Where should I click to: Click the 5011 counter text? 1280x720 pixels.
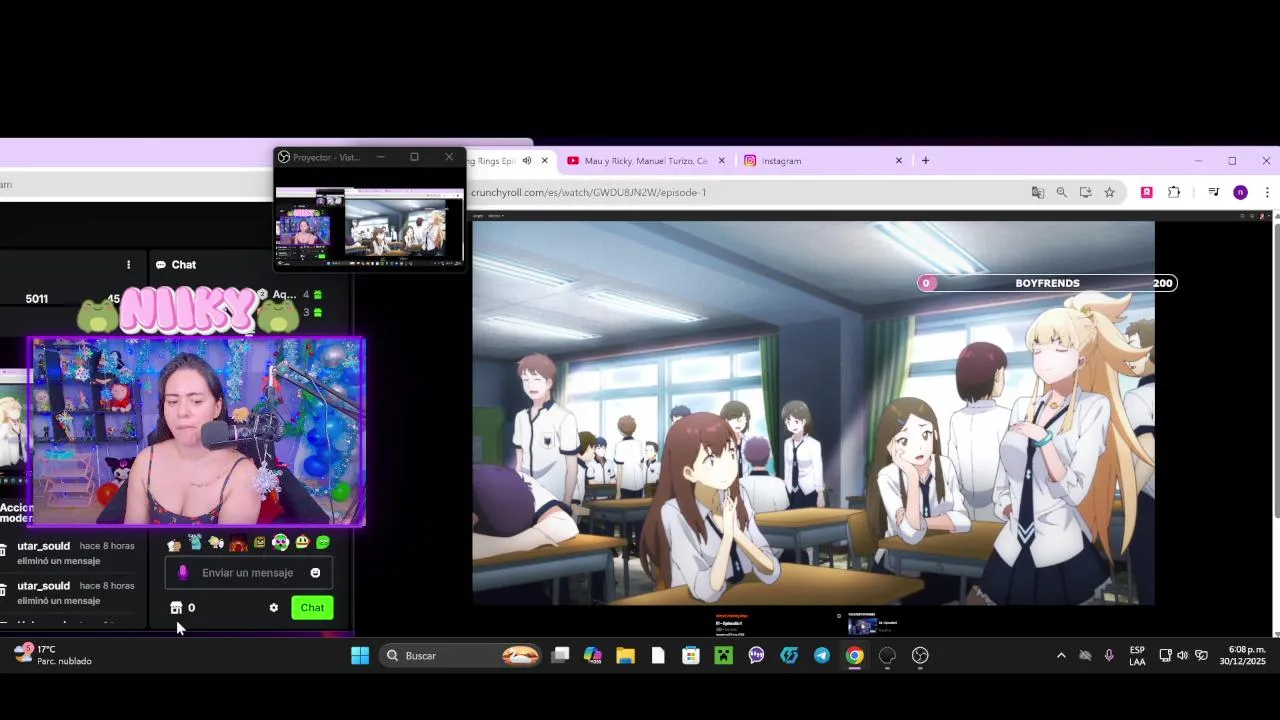pos(37,299)
